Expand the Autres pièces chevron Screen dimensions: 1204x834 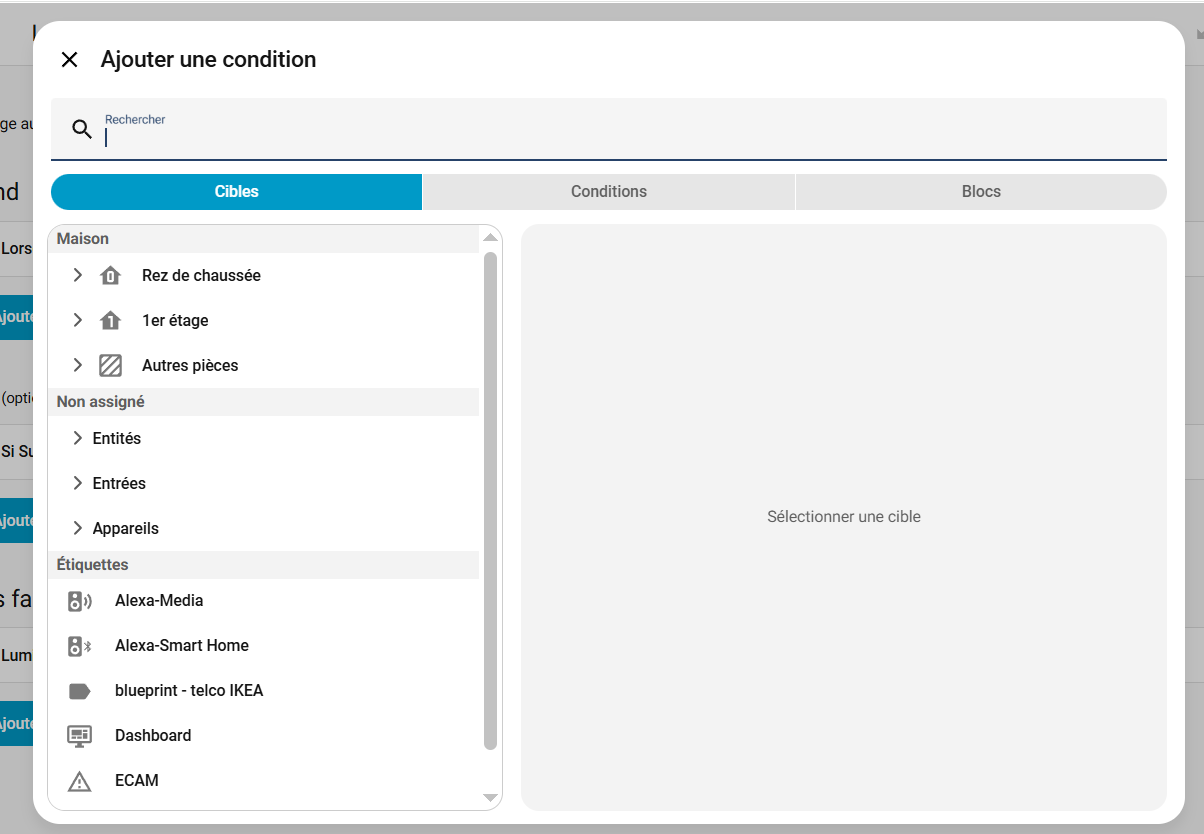pyautogui.click(x=78, y=365)
